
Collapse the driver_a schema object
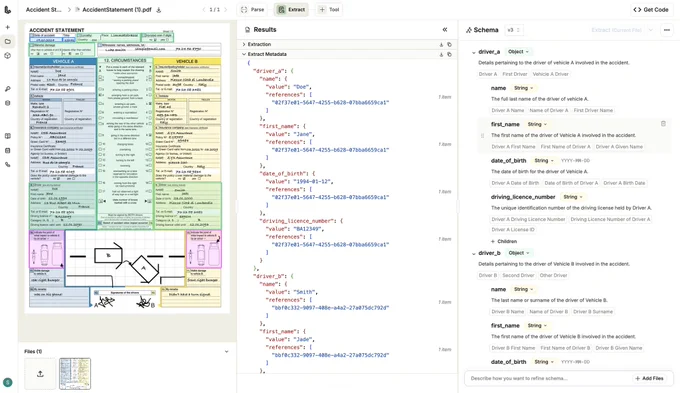[474, 52]
